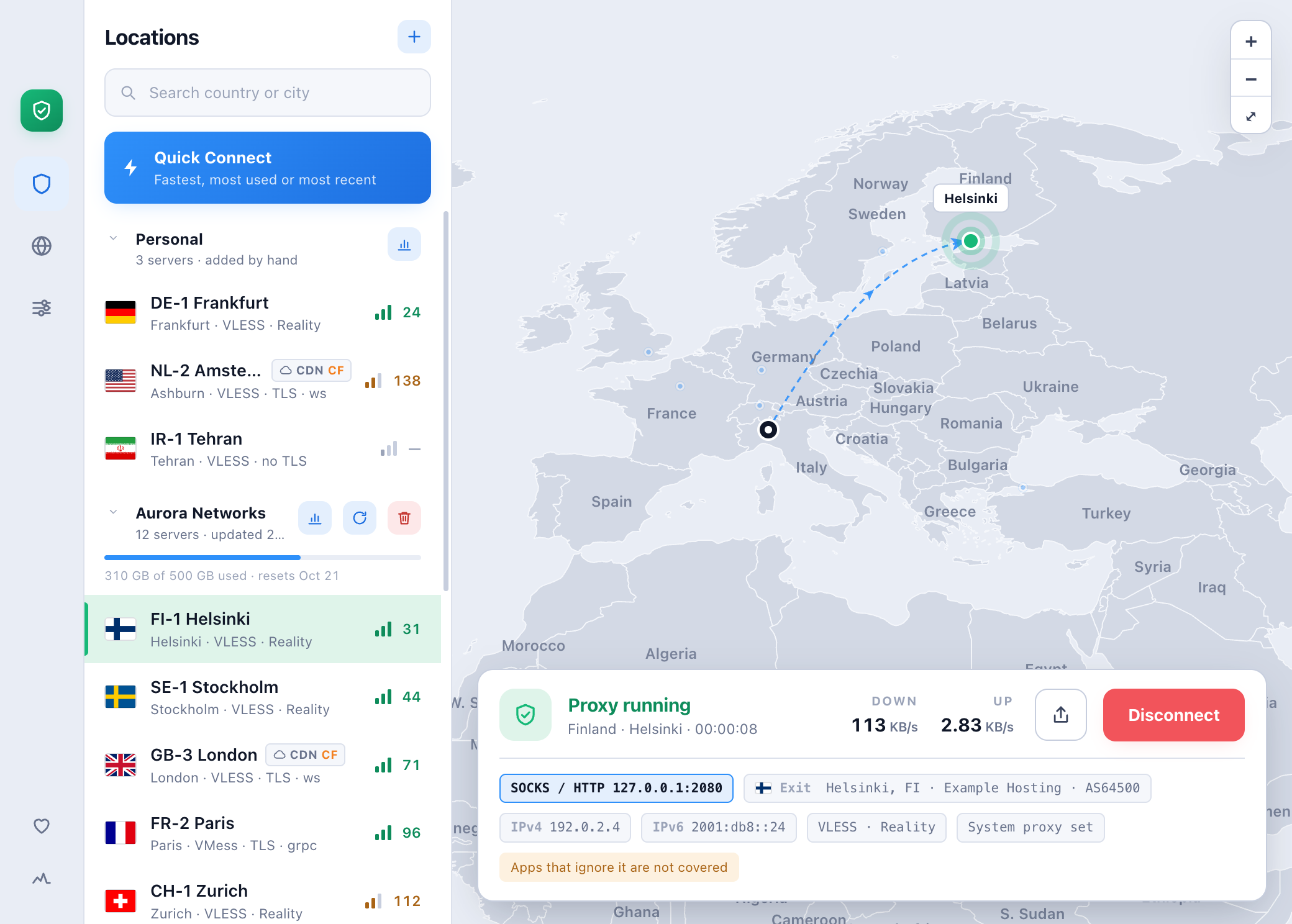The height and width of the screenshot is (924, 1292).
Task: Zoom in on the map
Action: tap(1251, 41)
